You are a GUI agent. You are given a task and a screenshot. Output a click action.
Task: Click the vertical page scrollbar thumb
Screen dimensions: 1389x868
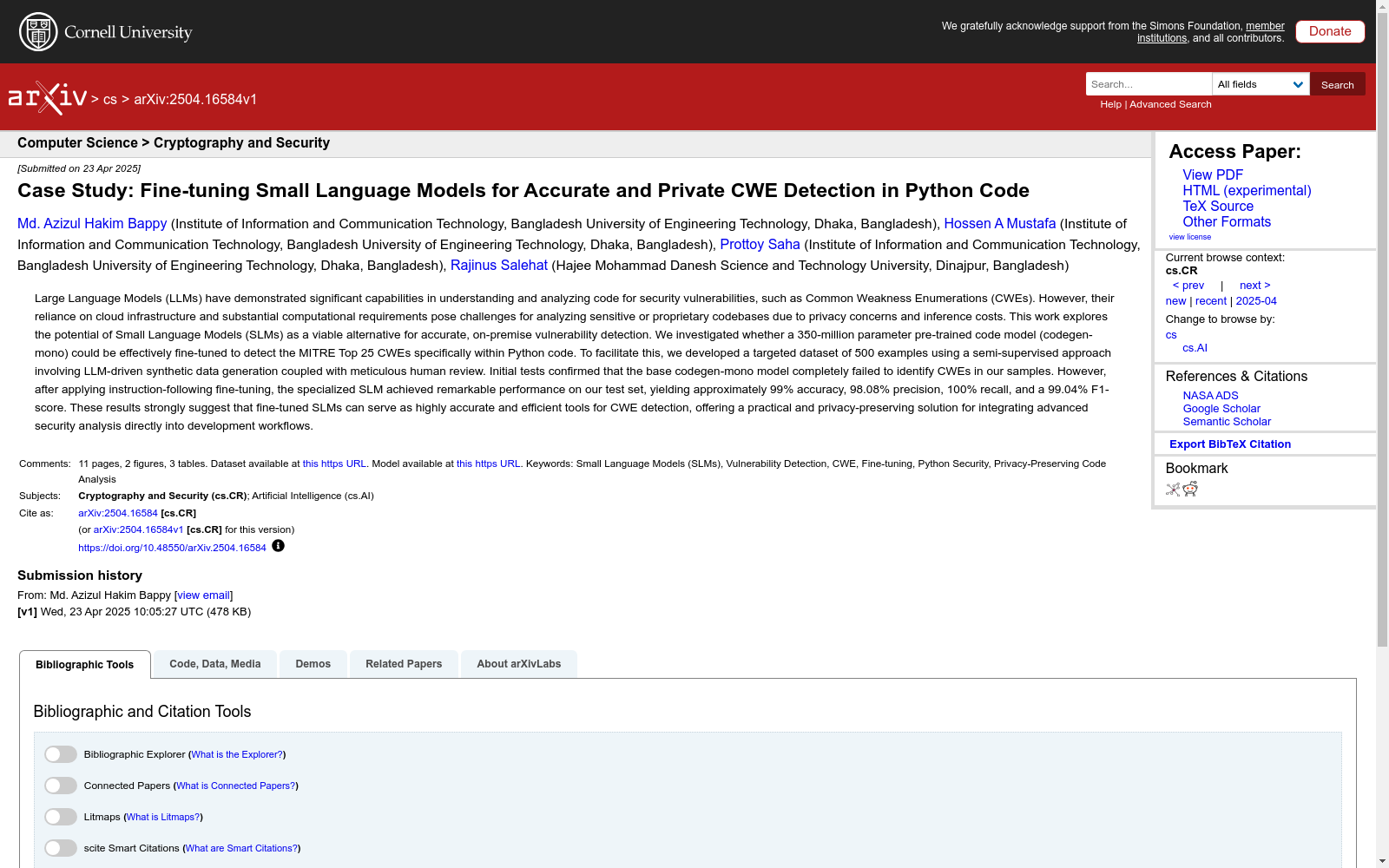(x=1382, y=330)
